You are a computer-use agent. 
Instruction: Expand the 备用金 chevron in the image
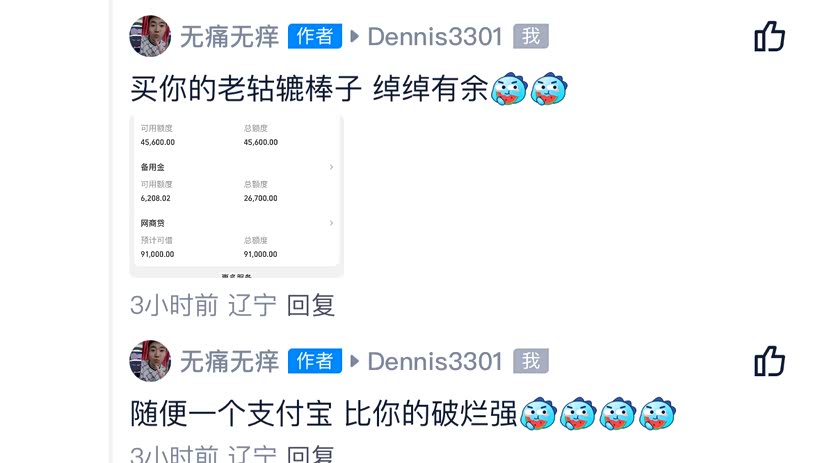tap(331, 167)
